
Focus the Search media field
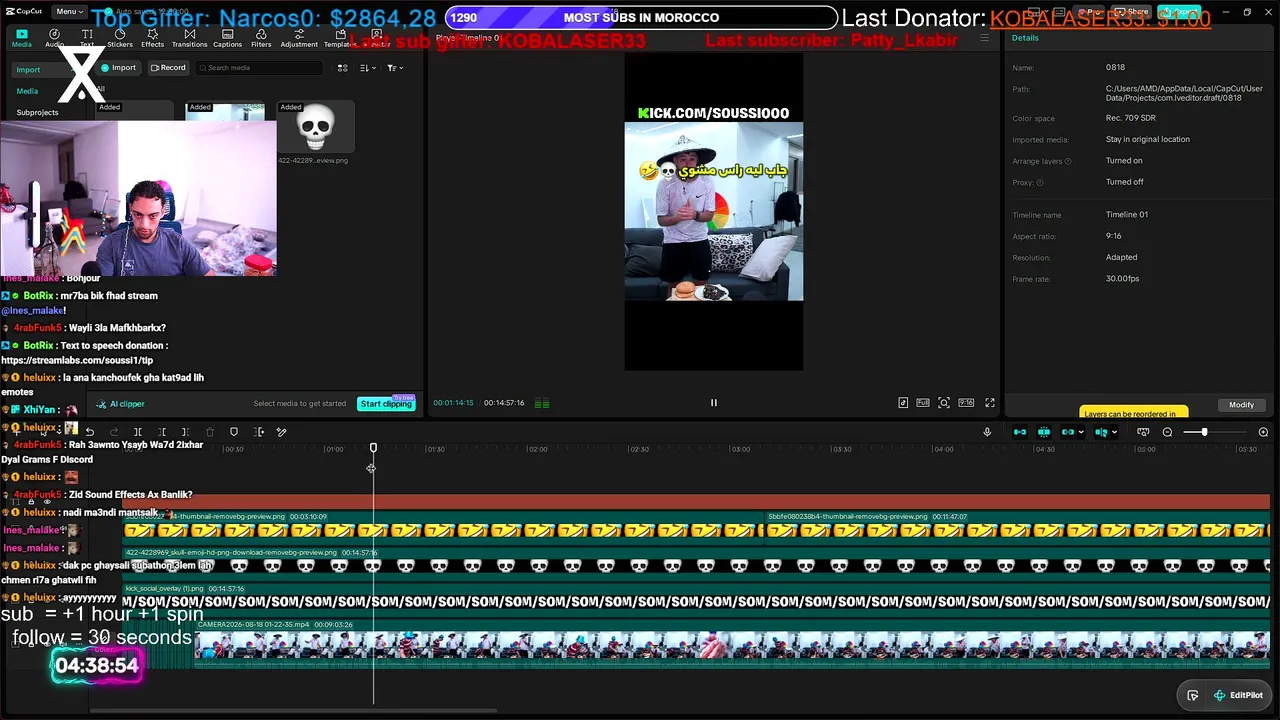260,68
